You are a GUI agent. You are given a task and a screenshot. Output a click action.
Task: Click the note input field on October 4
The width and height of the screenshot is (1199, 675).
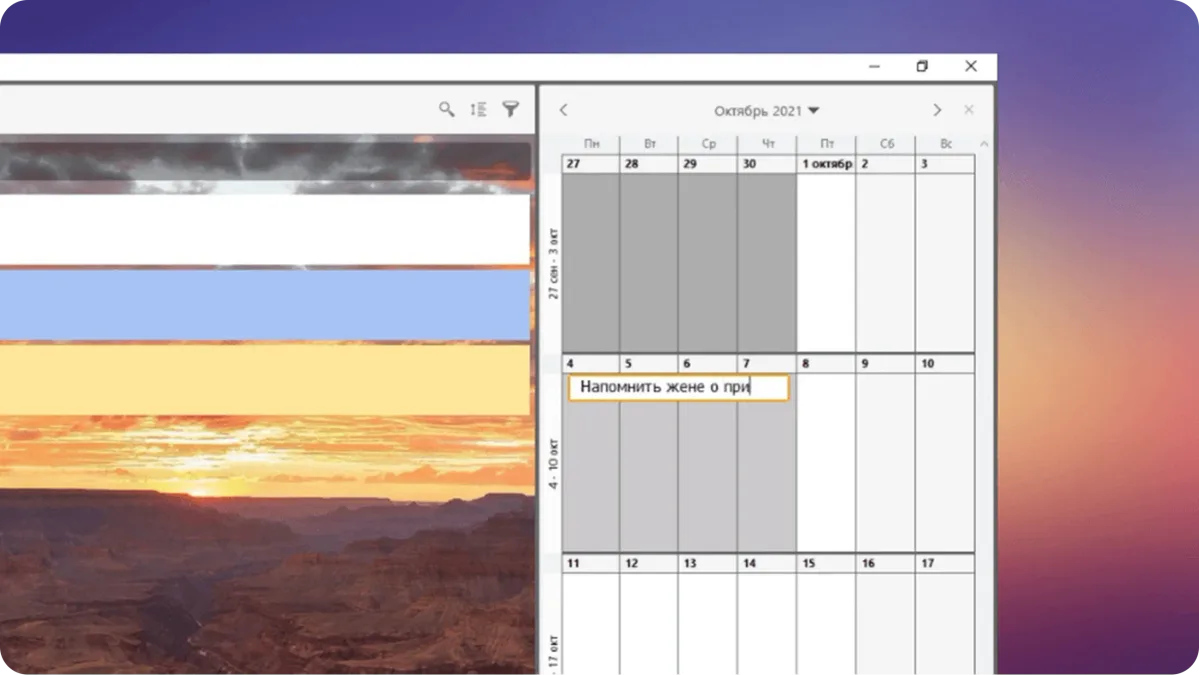[678, 388]
